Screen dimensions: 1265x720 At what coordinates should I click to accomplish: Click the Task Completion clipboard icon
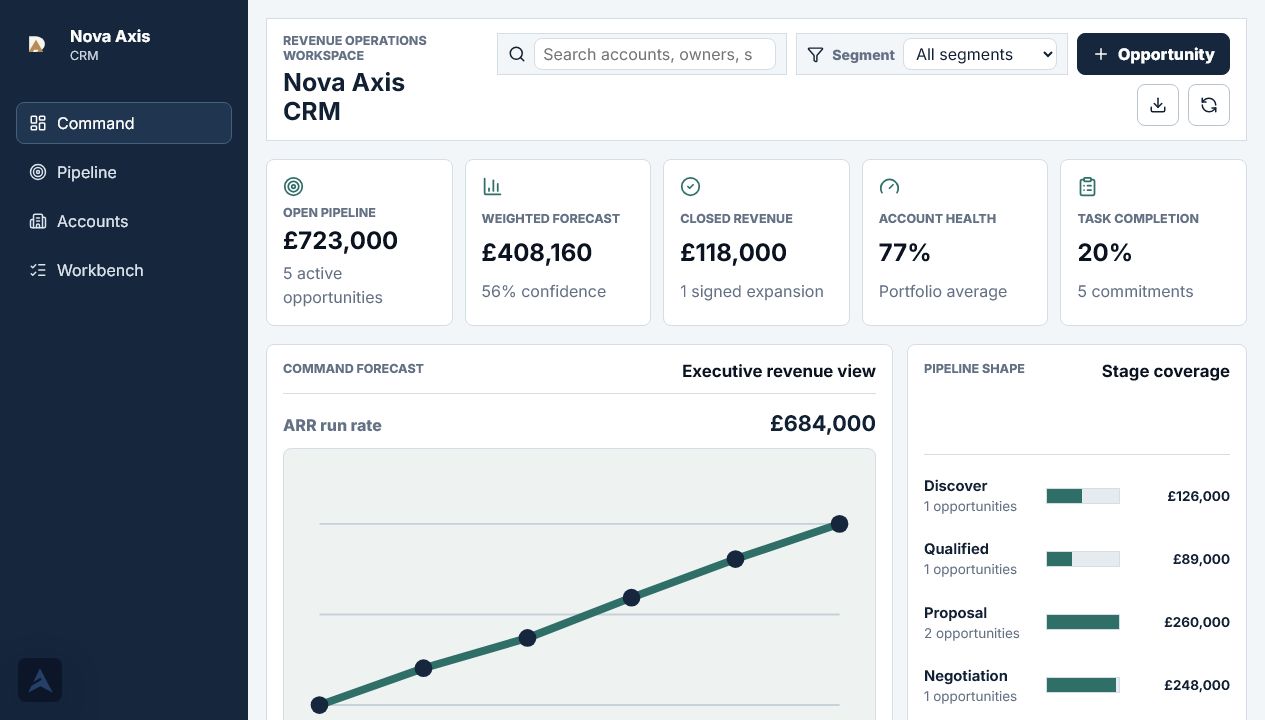pos(1088,186)
